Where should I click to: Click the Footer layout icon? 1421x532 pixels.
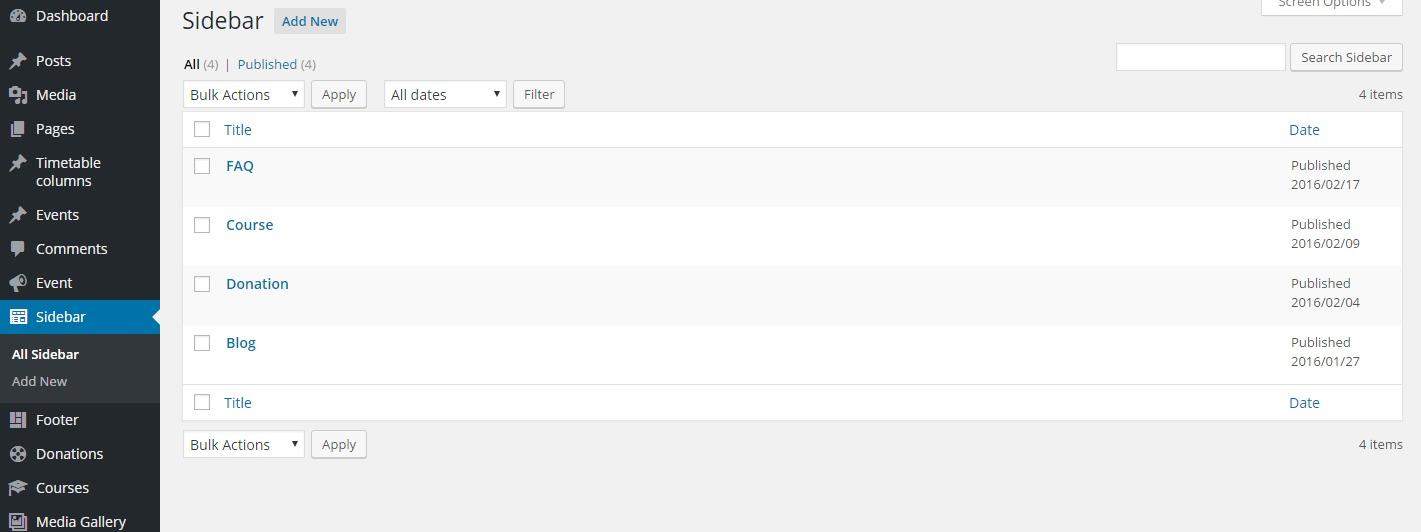[x=18, y=420]
